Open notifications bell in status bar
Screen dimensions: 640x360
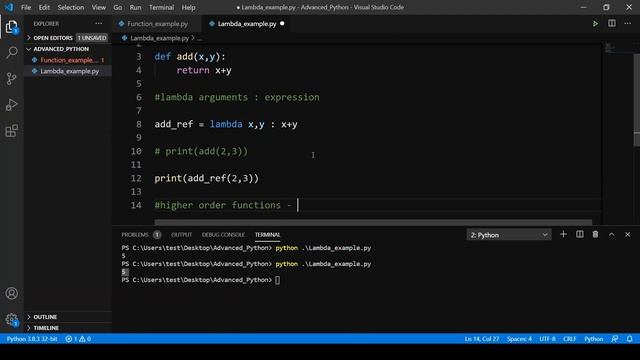(629, 339)
